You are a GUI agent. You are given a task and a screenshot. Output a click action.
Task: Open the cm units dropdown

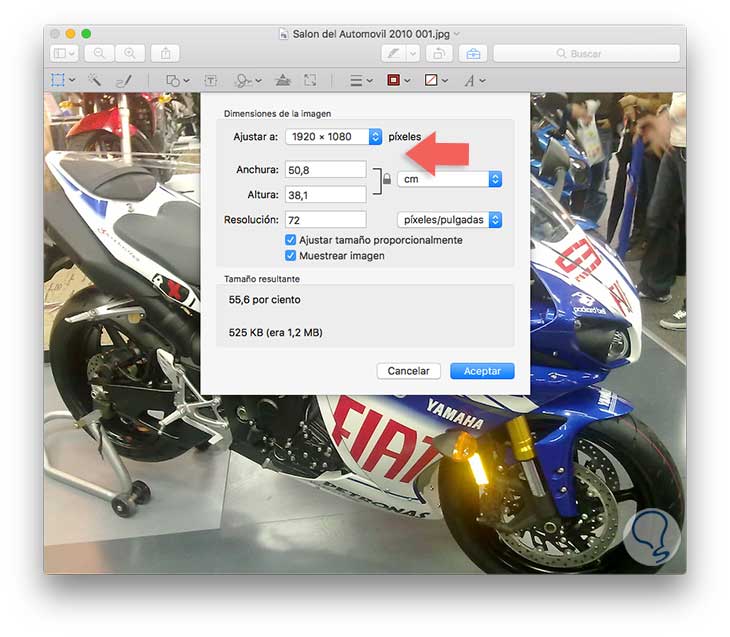tap(450, 179)
